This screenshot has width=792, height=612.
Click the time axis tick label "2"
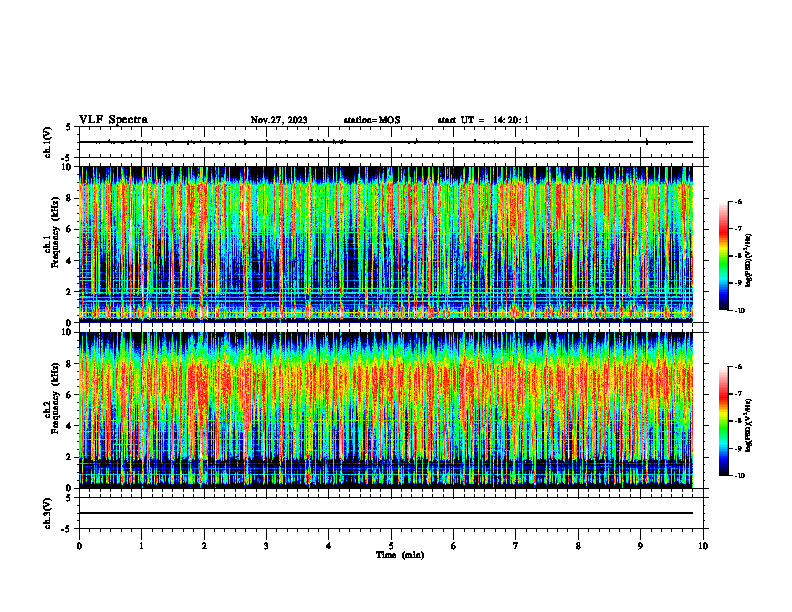click(204, 546)
